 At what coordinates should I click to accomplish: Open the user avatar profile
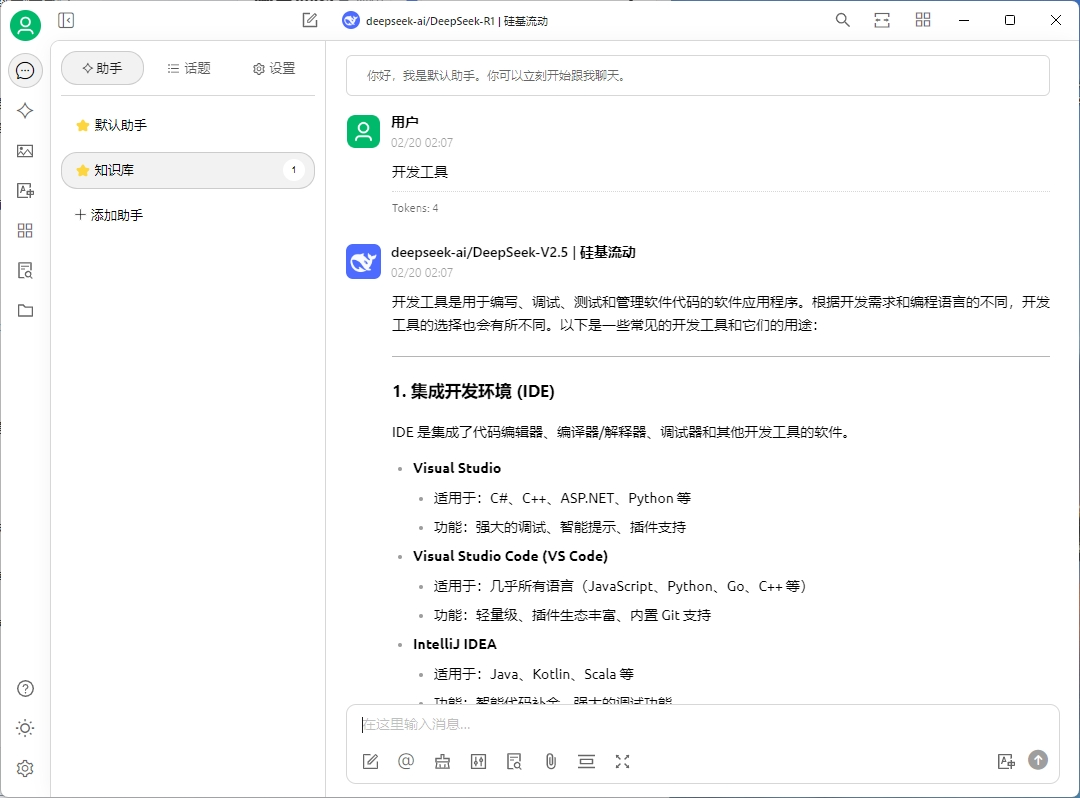tap(25, 25)
